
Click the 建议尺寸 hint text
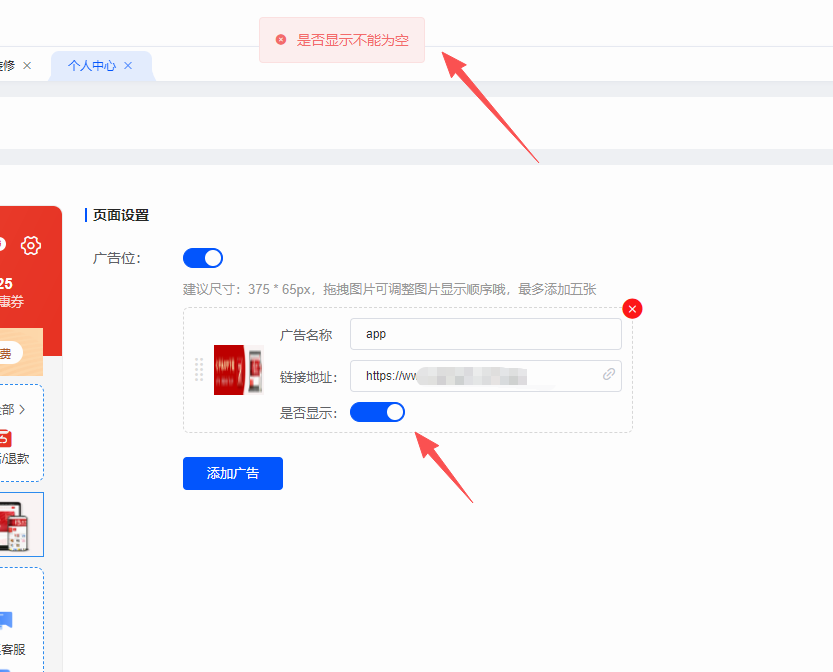point(389,290)
